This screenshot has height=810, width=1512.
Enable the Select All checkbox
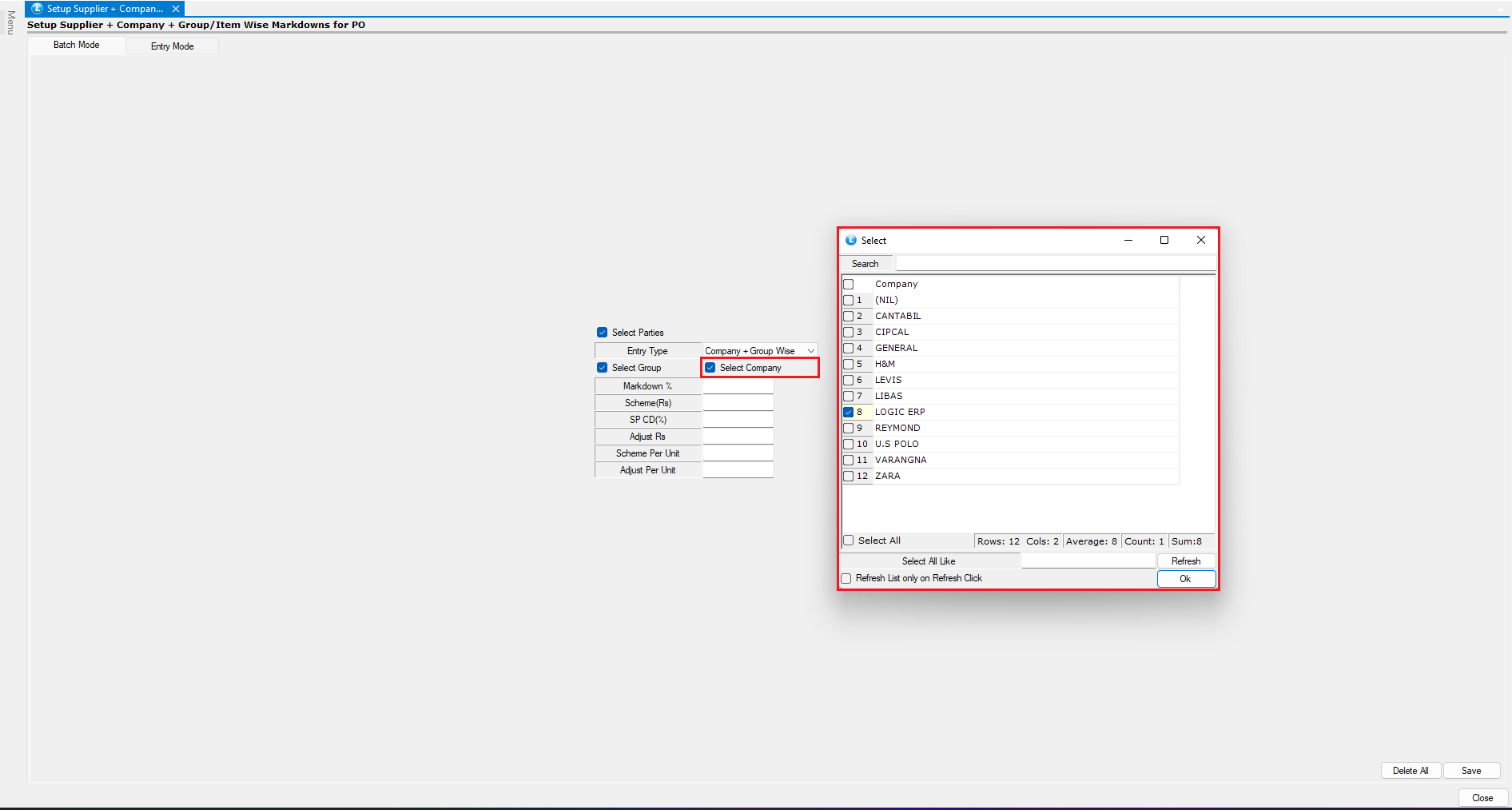point(849,541)
